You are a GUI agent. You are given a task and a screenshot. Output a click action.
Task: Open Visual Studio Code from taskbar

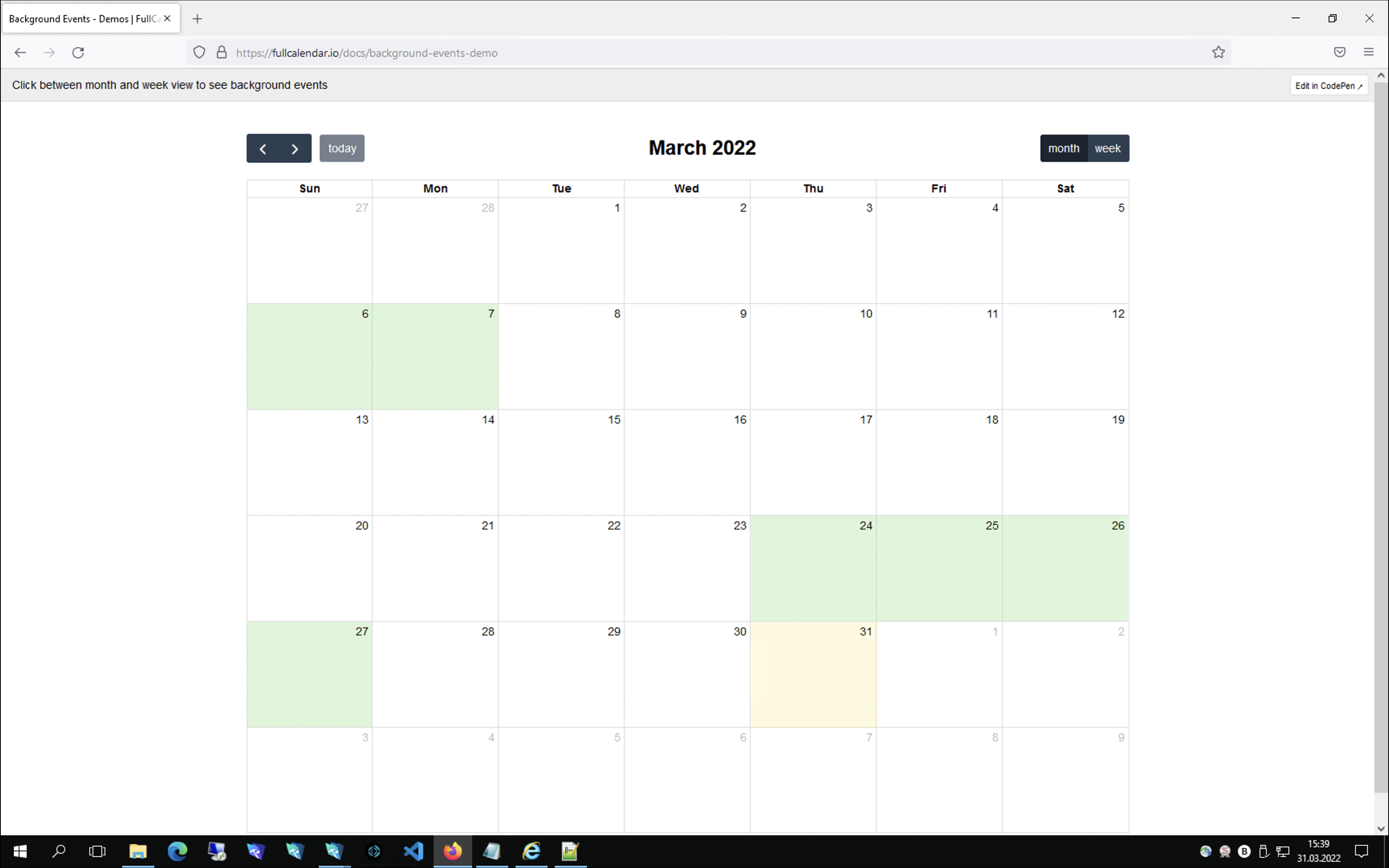(413, 851)
